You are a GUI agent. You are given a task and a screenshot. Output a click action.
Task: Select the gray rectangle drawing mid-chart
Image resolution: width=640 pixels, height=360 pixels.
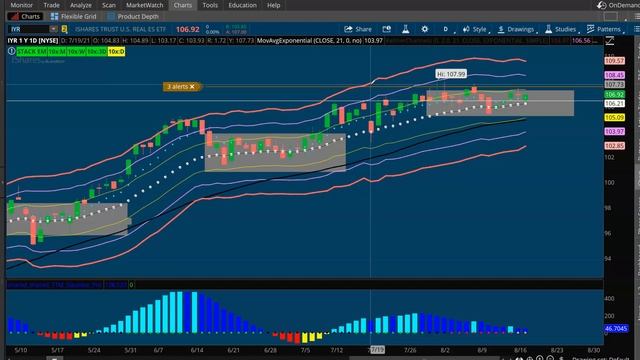(275, 153)
